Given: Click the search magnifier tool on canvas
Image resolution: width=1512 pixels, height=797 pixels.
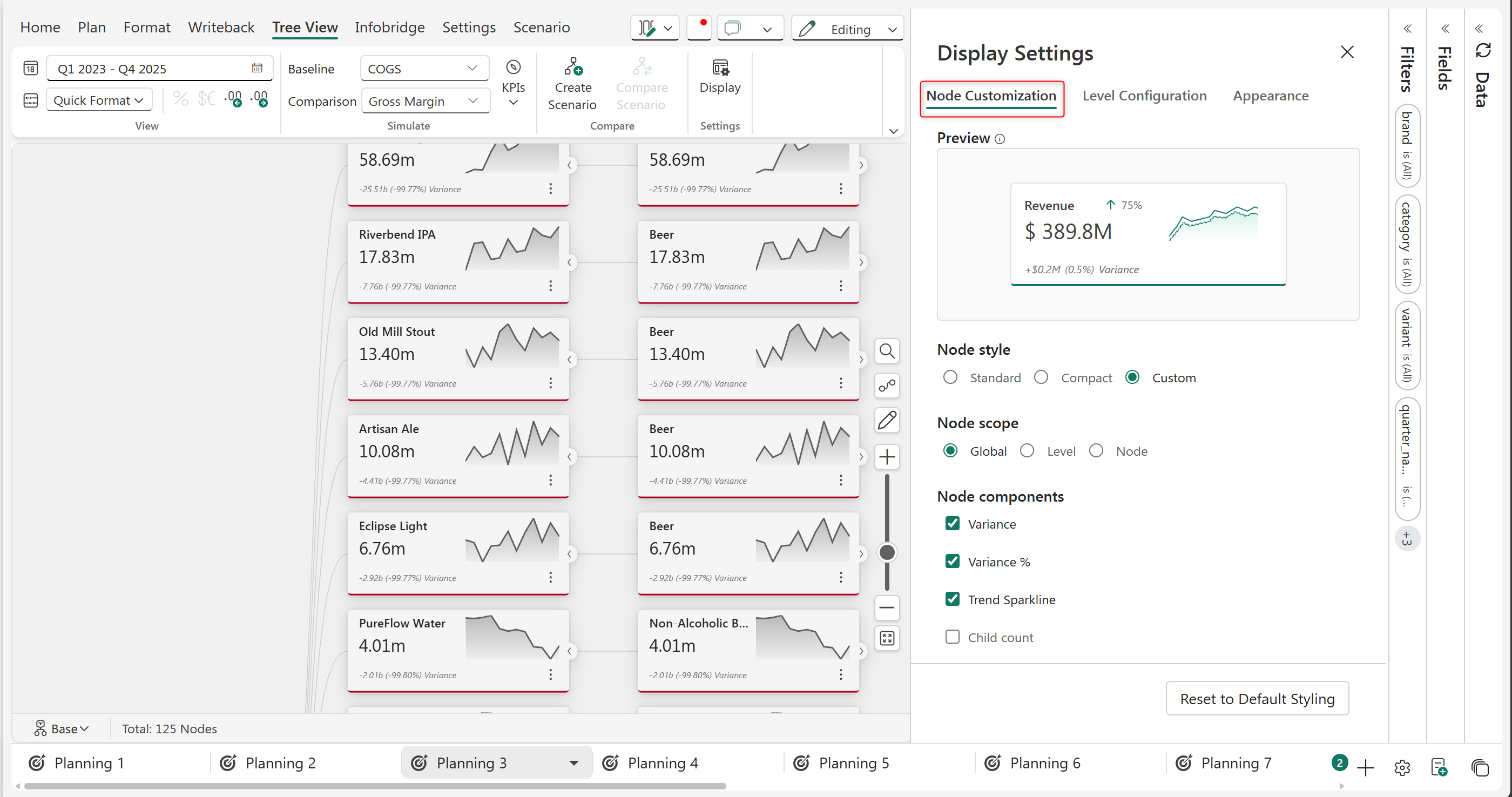Looking at the screenshot, I should pyautogui.click(x=887, y=351).
